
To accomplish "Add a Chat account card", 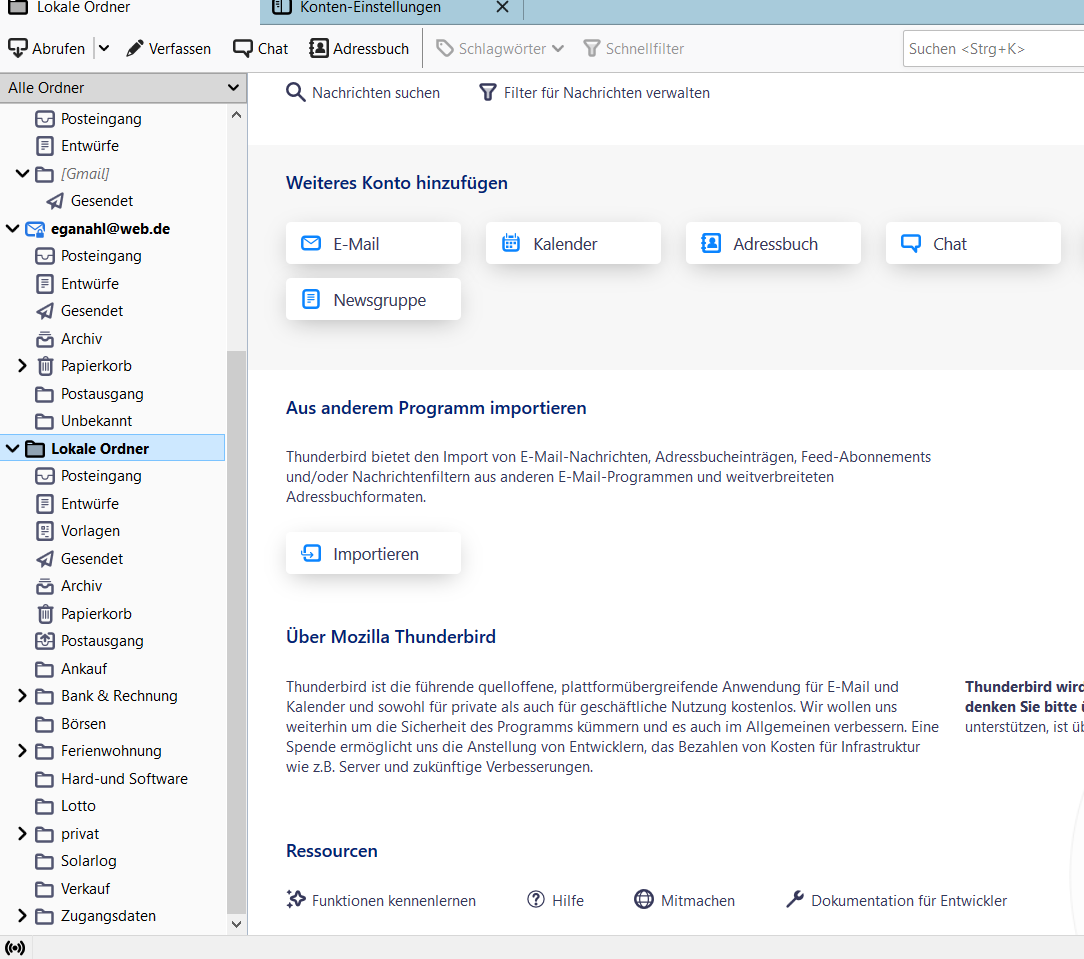I will (973, 243).
